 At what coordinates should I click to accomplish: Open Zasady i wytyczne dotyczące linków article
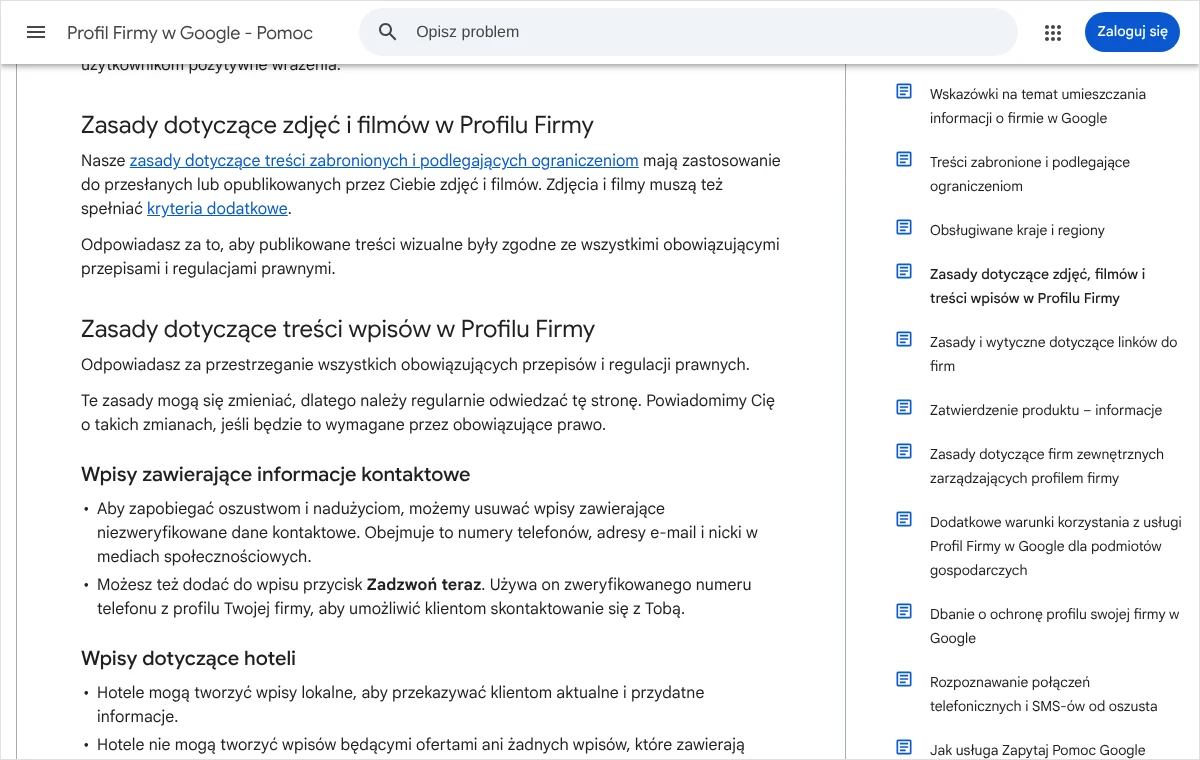tap(1053, 354)
